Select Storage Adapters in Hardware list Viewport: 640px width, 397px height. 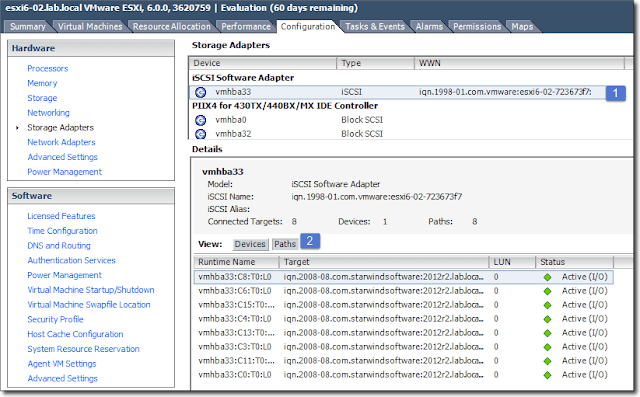coord(60,128)
